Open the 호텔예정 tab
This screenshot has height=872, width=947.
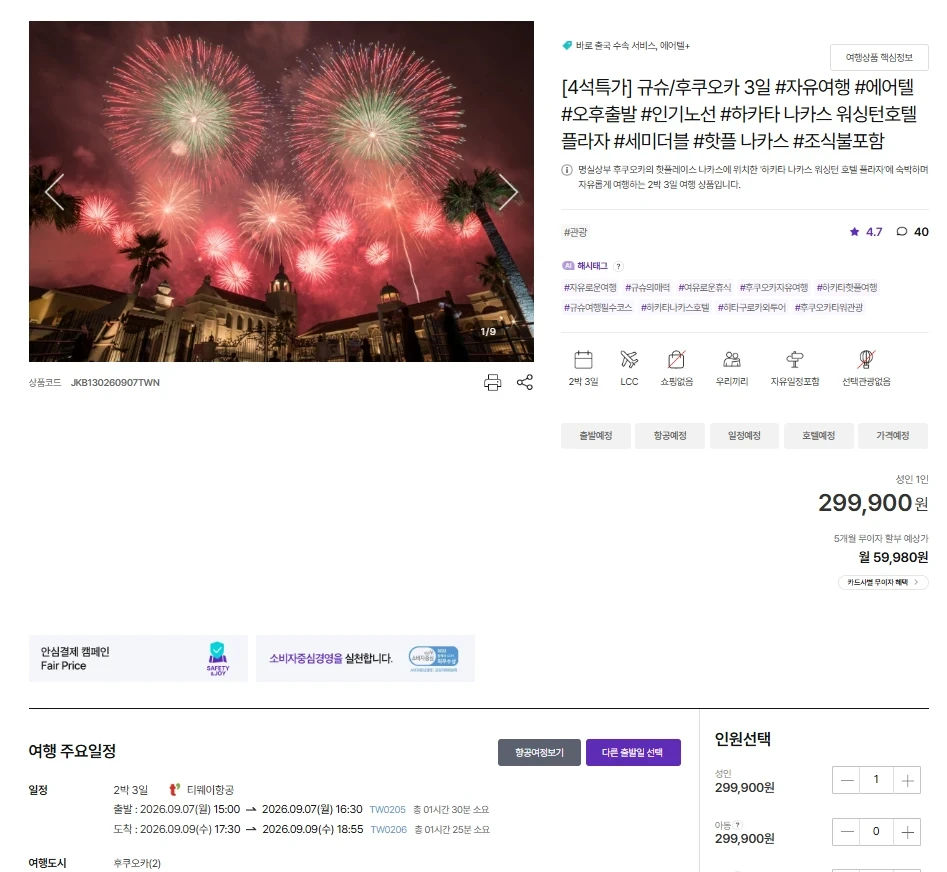click(818, 435)
